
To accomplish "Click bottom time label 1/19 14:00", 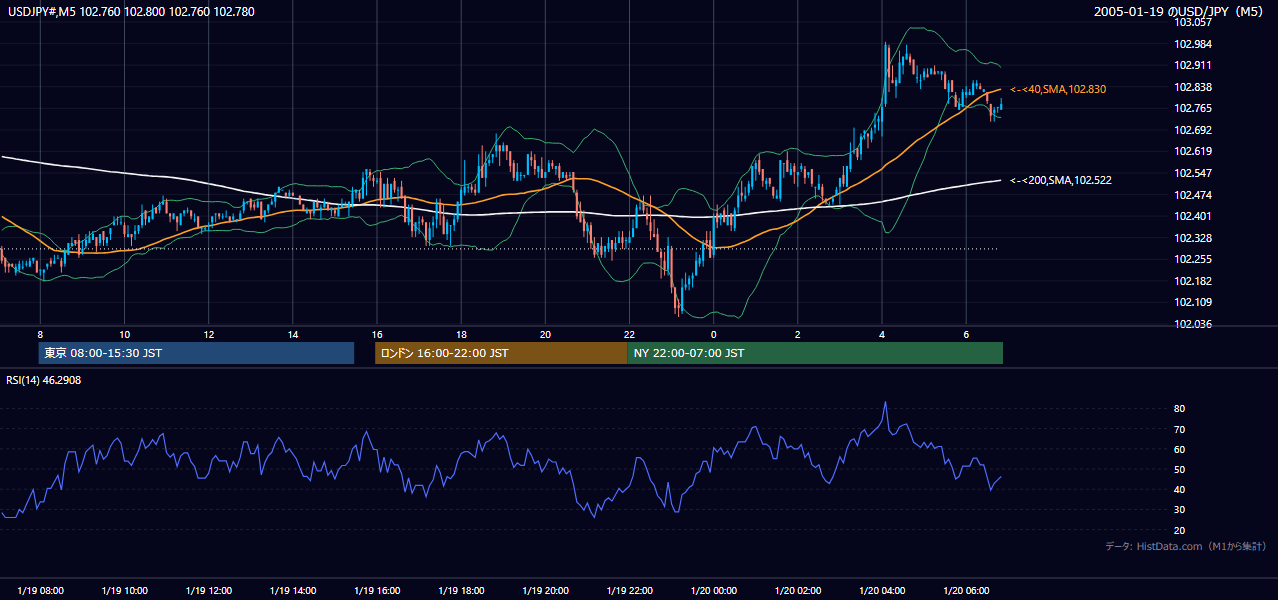I will tap(293, 590).
